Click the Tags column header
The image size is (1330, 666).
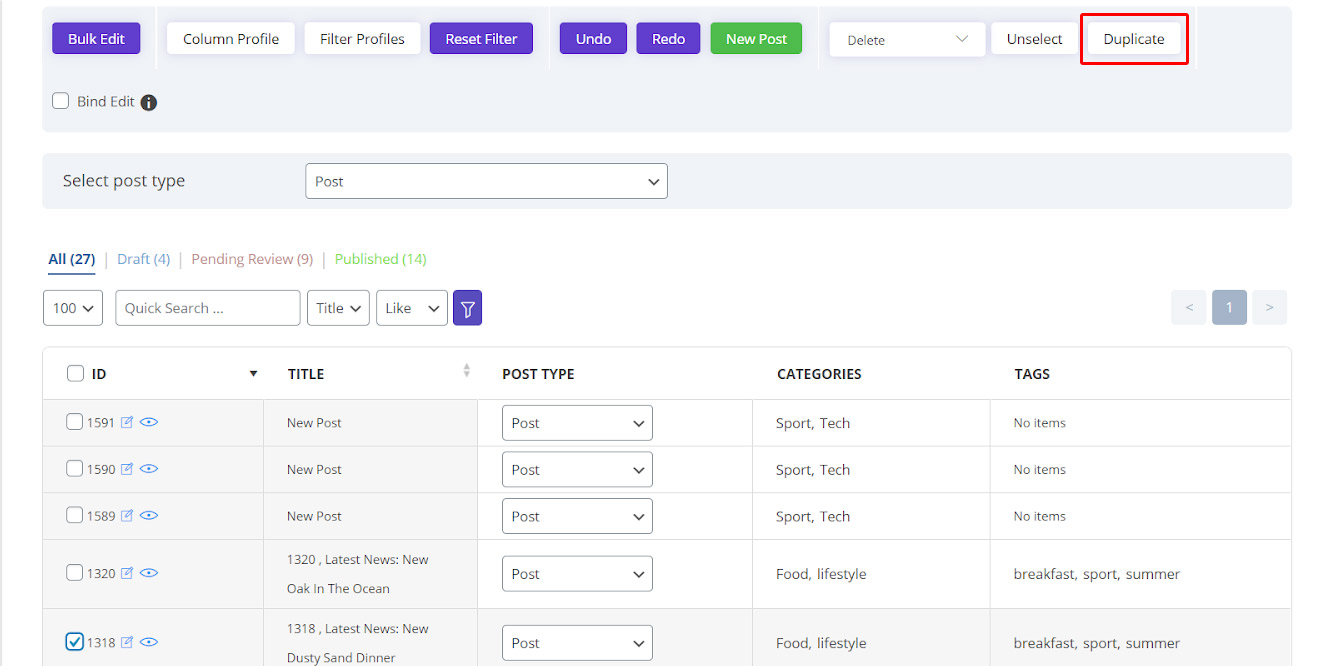coord(1032,374)
